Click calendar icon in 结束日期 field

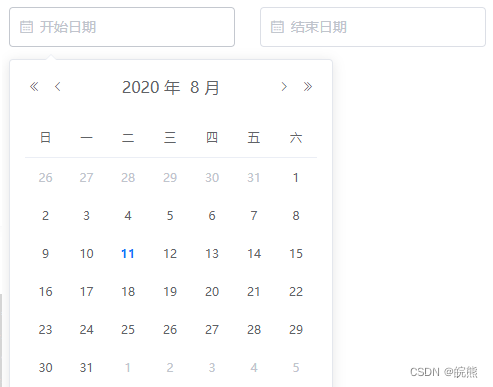(x=277, y=27)
